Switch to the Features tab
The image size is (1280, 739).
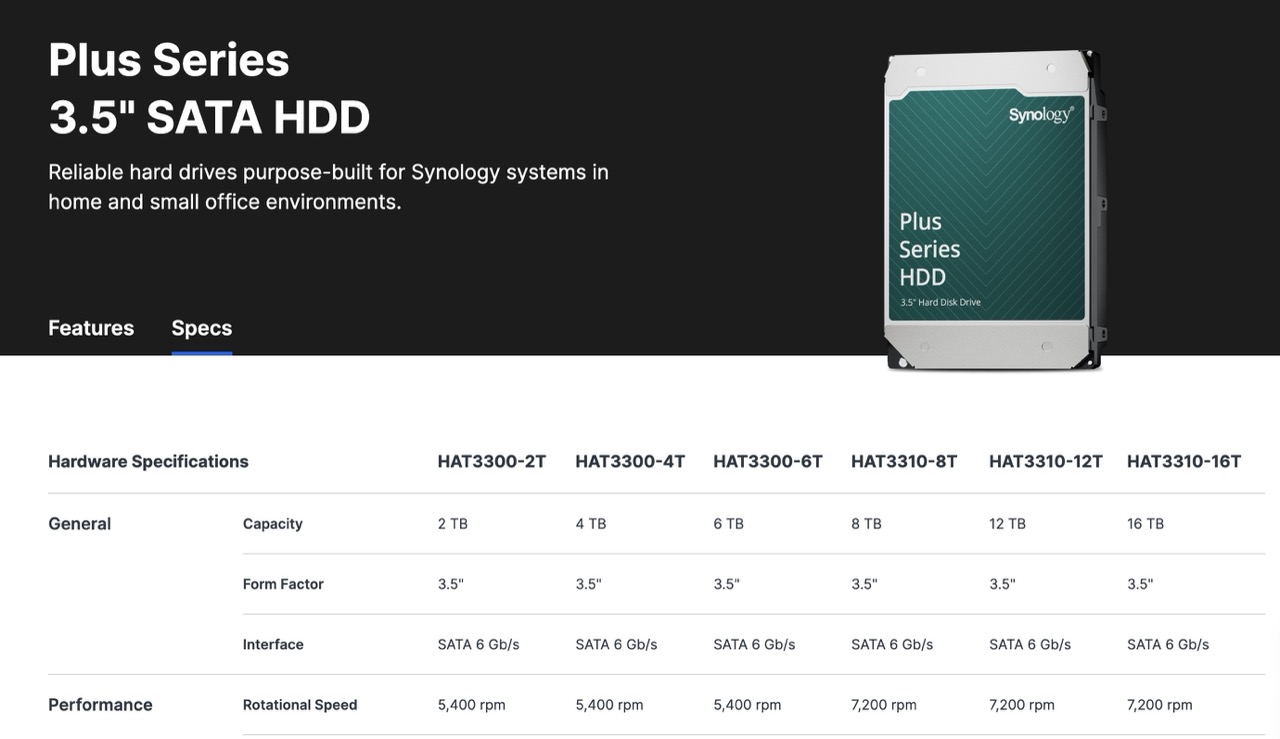pos(91,328)
